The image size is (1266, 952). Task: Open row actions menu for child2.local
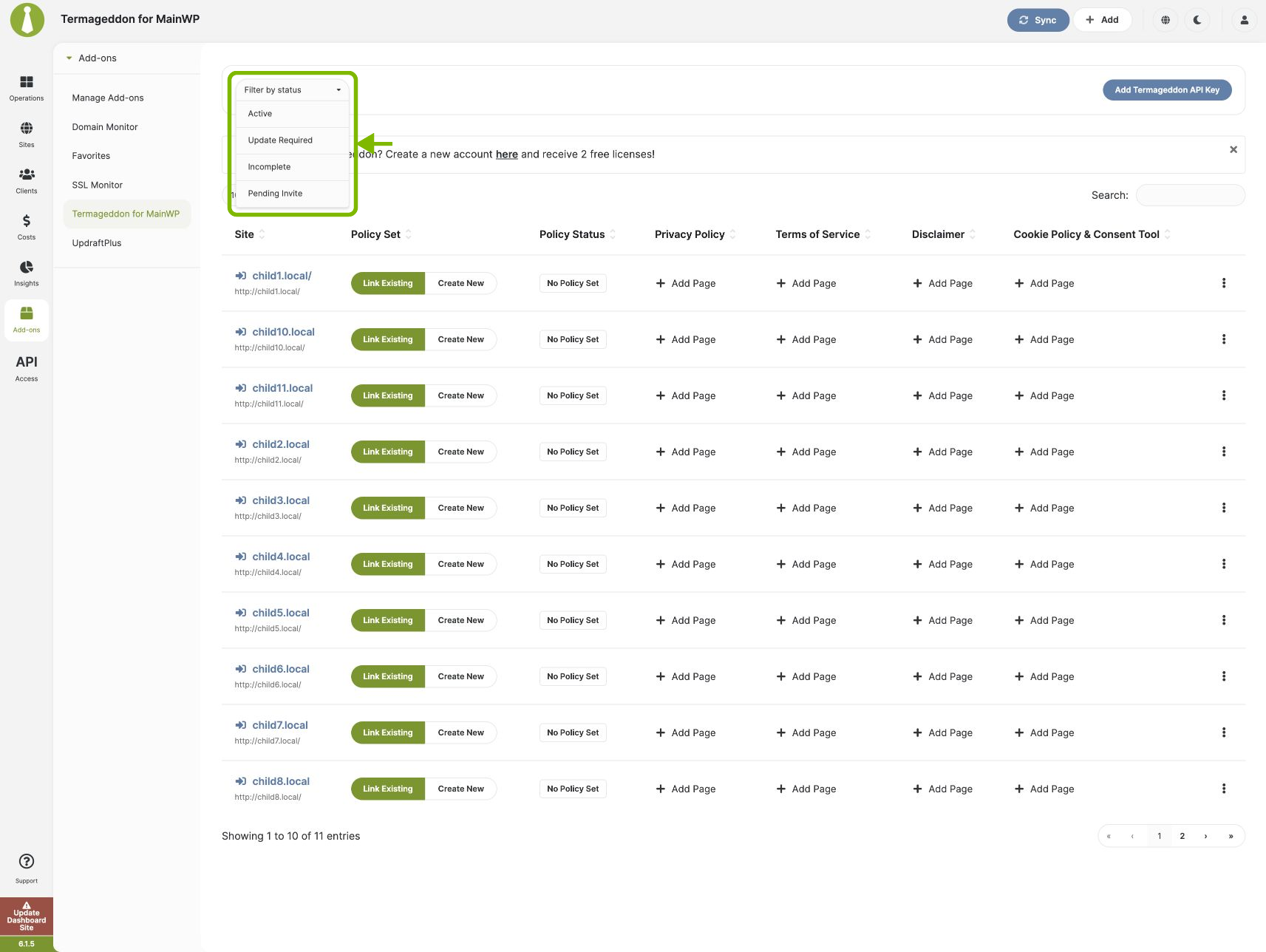coord(1224,452)
